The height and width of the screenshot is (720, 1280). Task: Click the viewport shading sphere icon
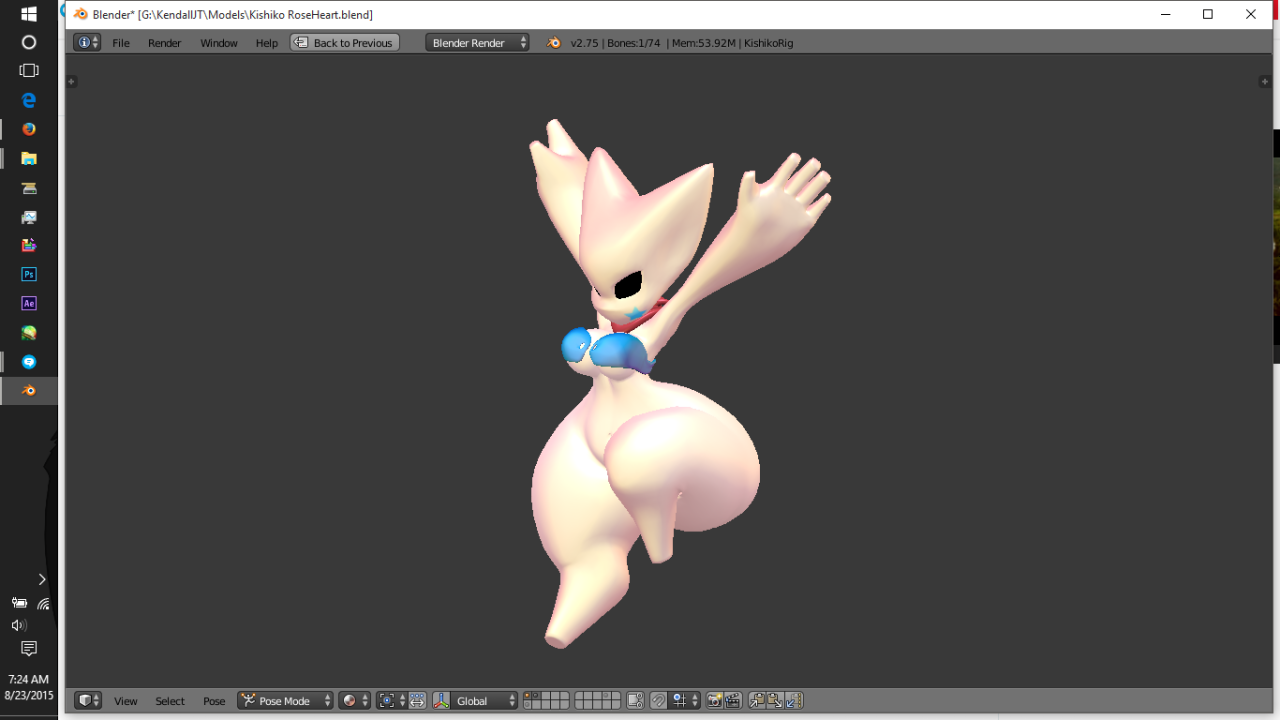(x=349, y=701)
